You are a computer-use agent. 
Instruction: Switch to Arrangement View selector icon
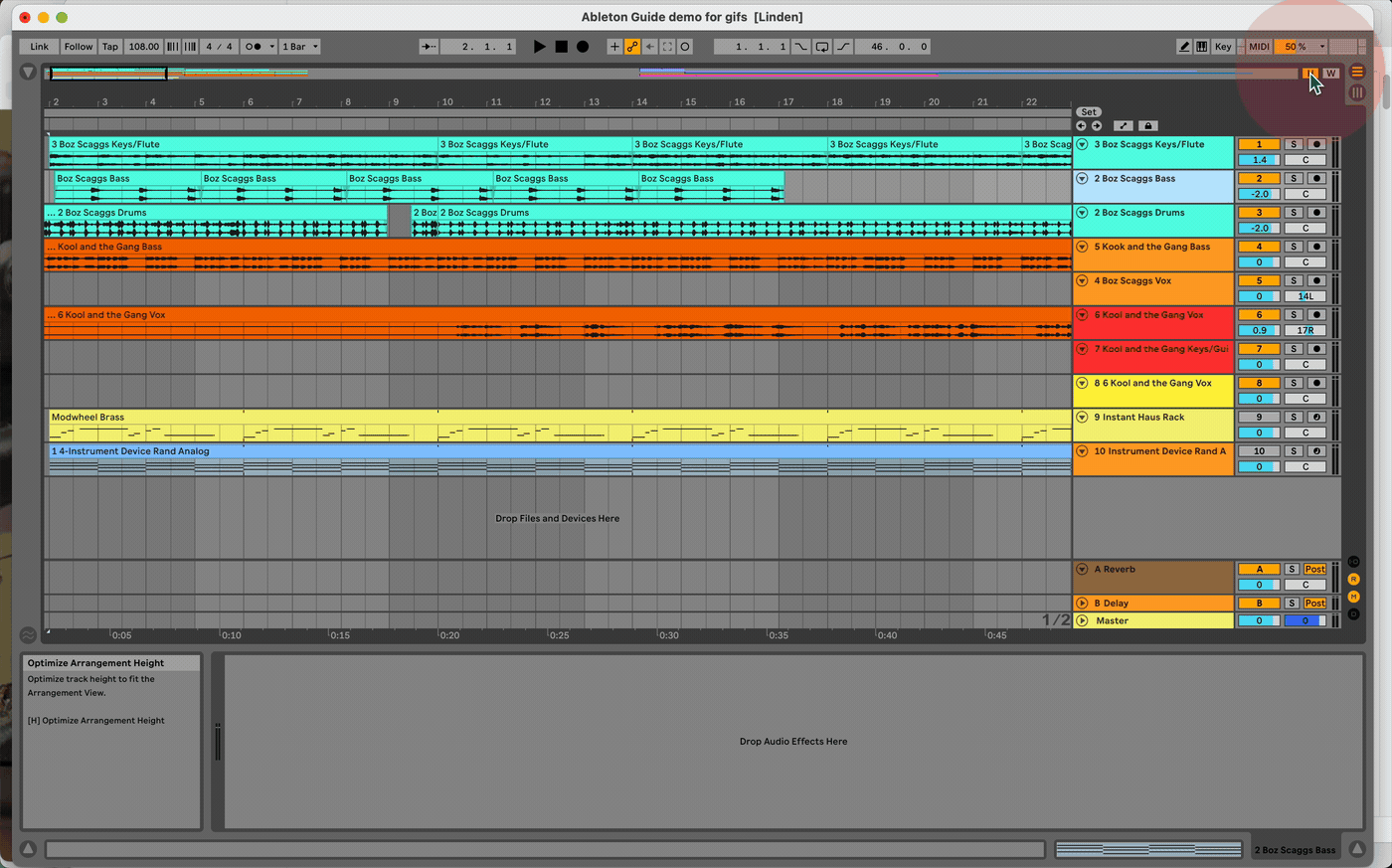click(1357, 73)
